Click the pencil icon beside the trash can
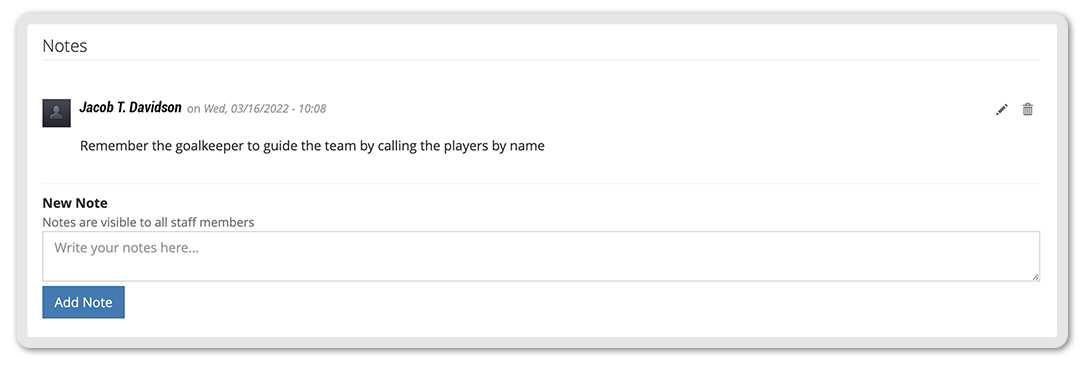Viewport: 1090px width, 375px height. coord(1001,109)
